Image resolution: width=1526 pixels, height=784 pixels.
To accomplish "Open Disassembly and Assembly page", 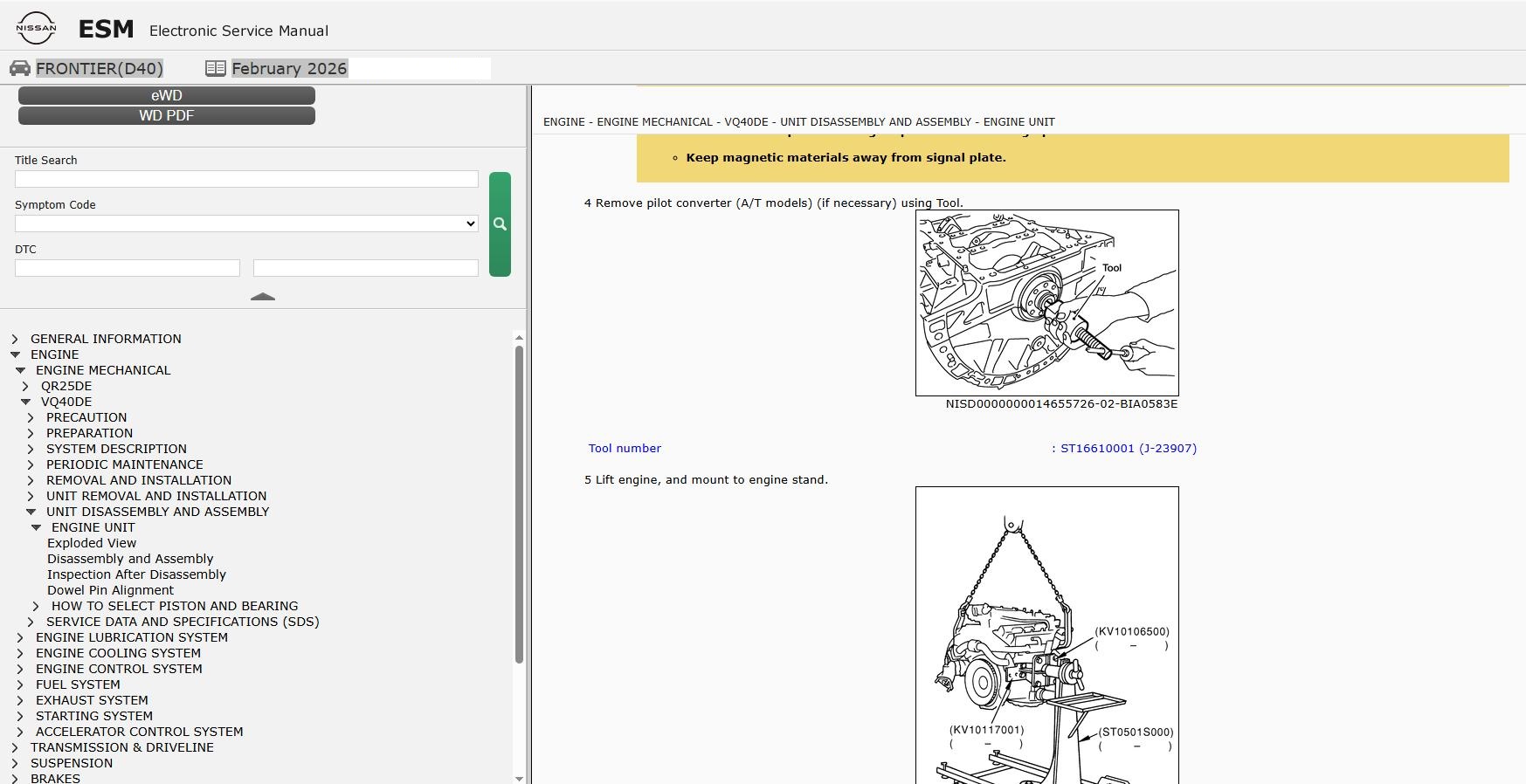I will point(130,559).
